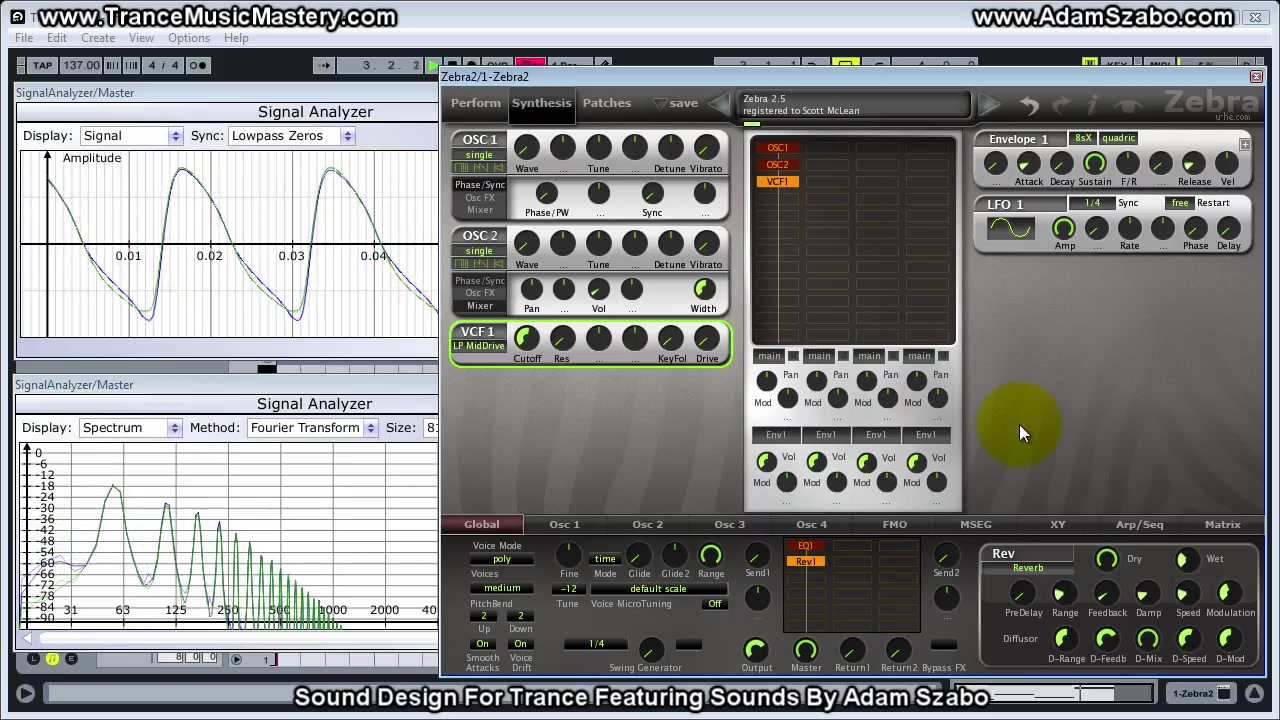Click the Reverb Dry knob
Screen dimensions: 1280x720
coord(1106,560)
